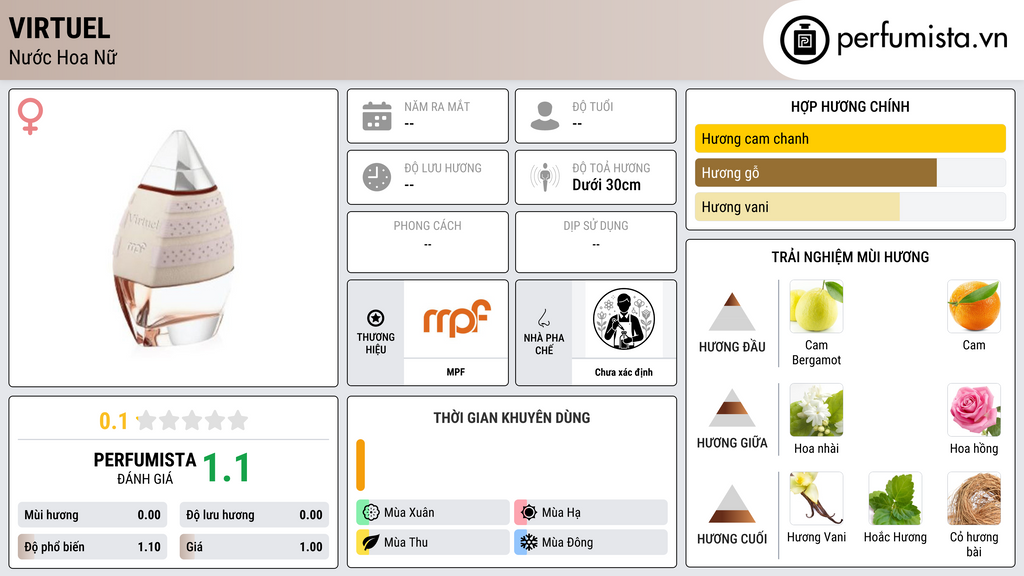Click the perfumista.vn perfume bottle logo icon

804,40
